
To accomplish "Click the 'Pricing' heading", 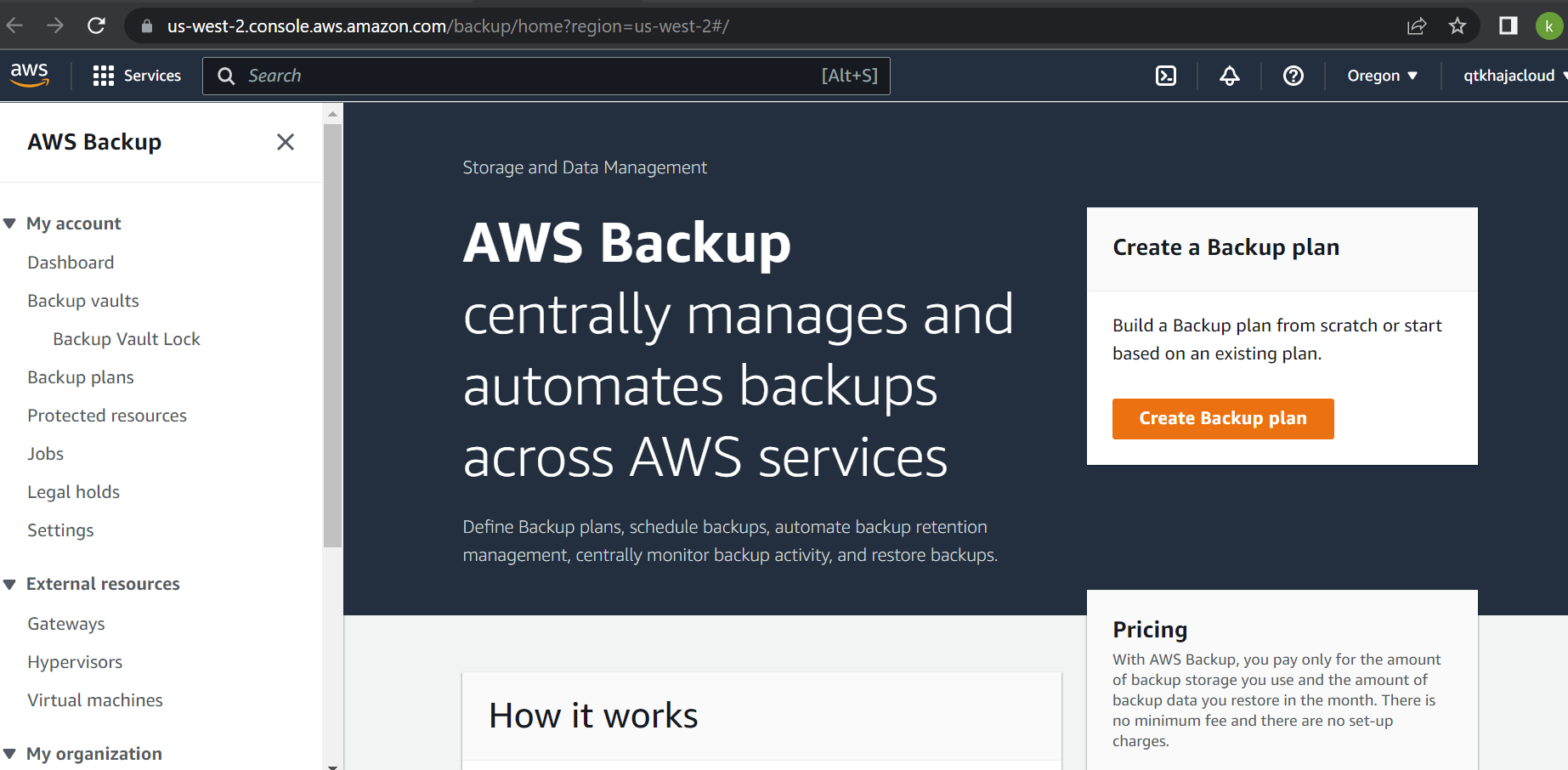I will (x=1150, y=630).
